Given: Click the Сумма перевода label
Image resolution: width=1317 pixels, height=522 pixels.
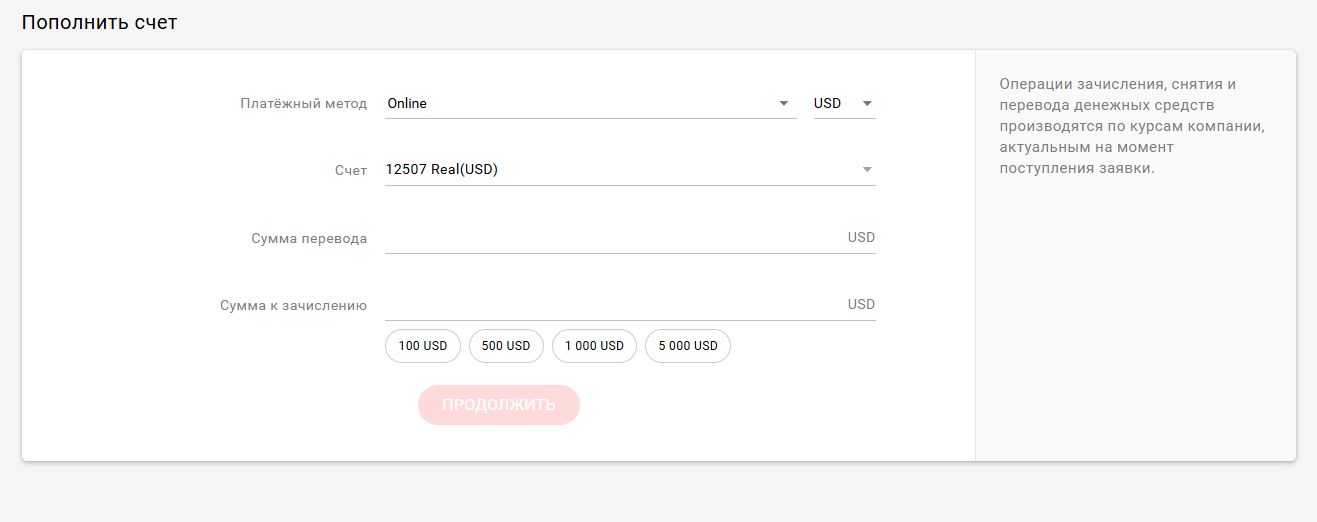Looking at the screenshot, I should [x=309, y=239].
